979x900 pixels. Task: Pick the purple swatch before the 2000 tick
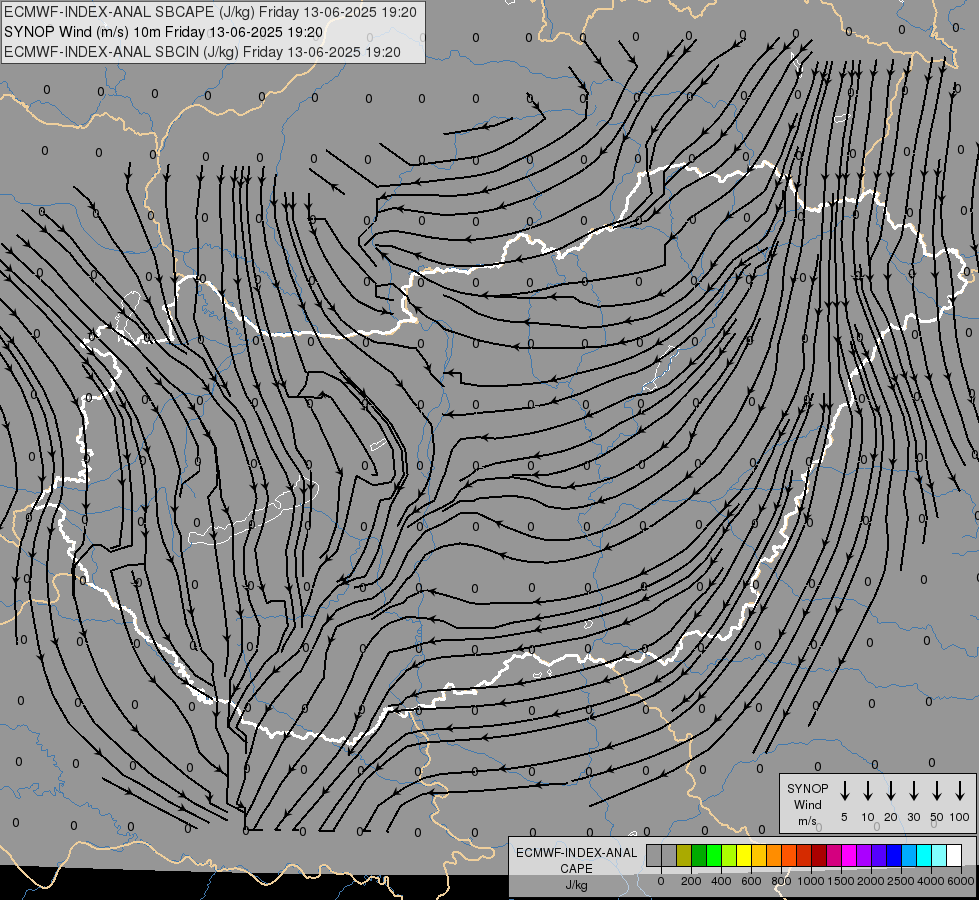[863, 855]
